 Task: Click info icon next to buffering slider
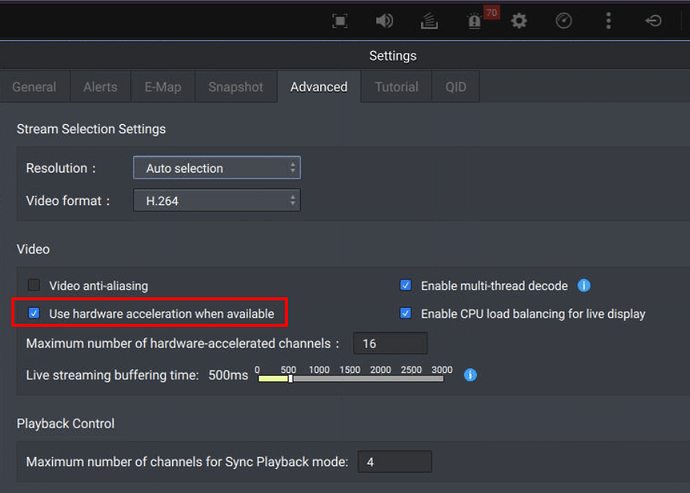point(470,375)
